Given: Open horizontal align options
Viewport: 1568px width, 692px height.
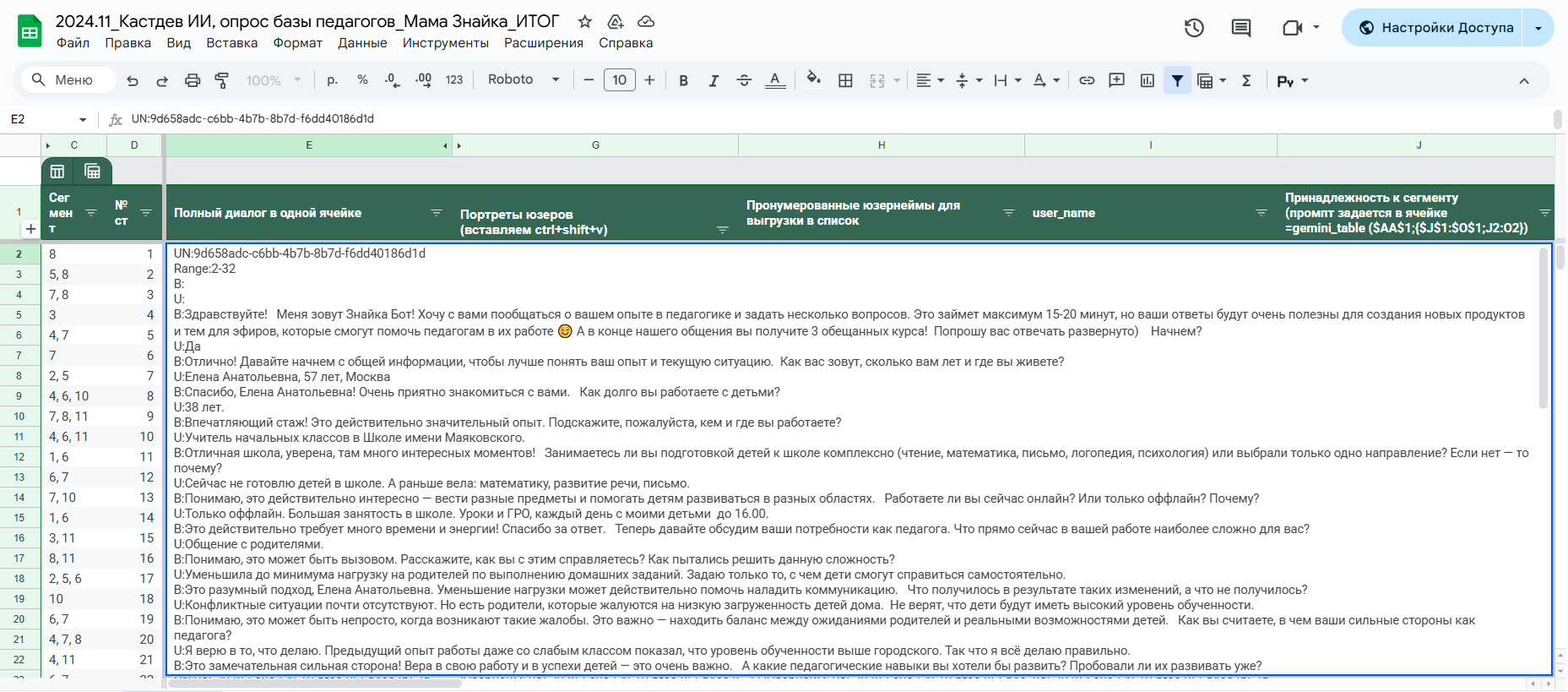Looking at the screenshot, I should coord(930,80).
